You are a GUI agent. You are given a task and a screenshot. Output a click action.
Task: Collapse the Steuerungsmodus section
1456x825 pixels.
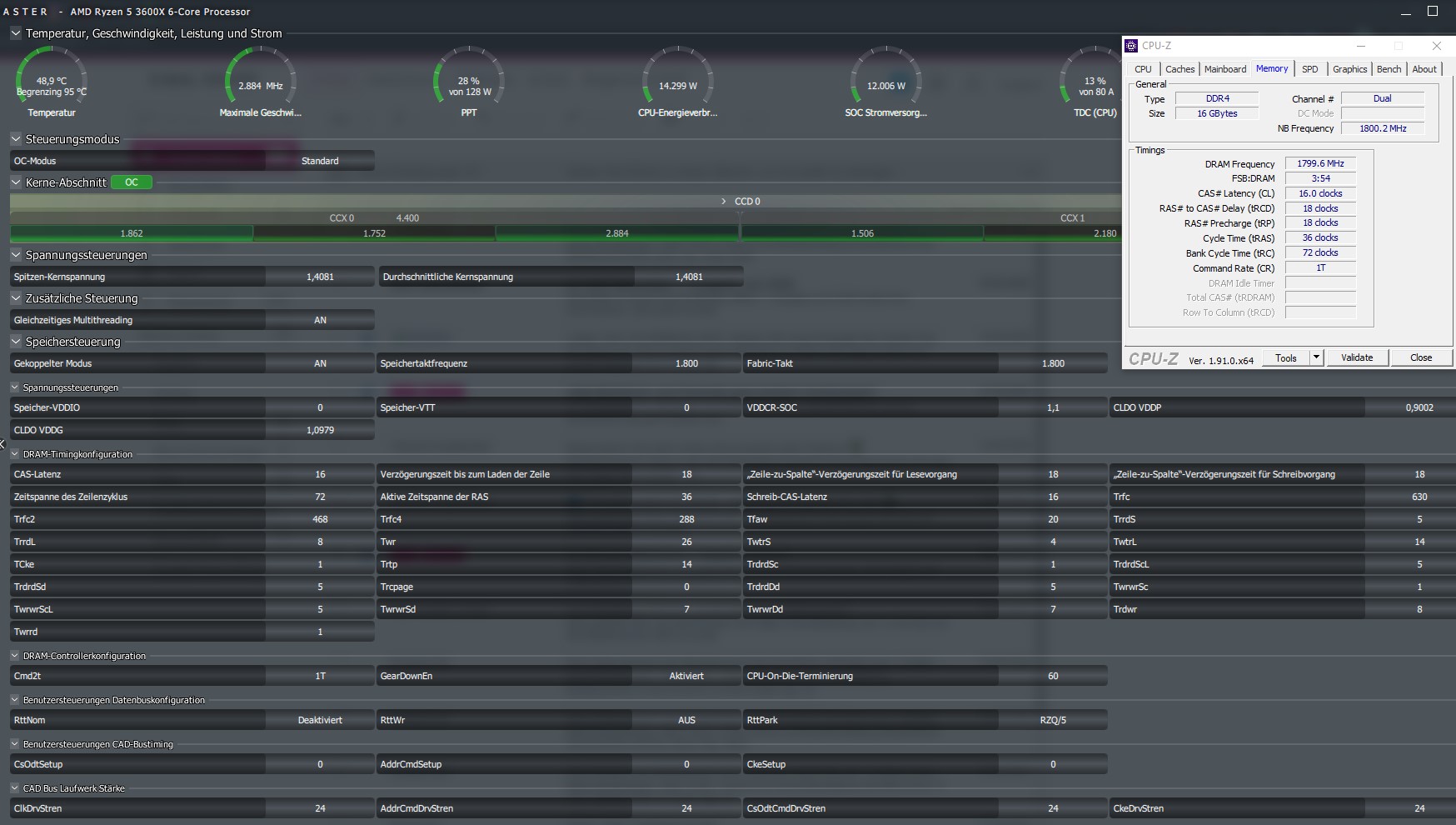[x=16, y=139]
